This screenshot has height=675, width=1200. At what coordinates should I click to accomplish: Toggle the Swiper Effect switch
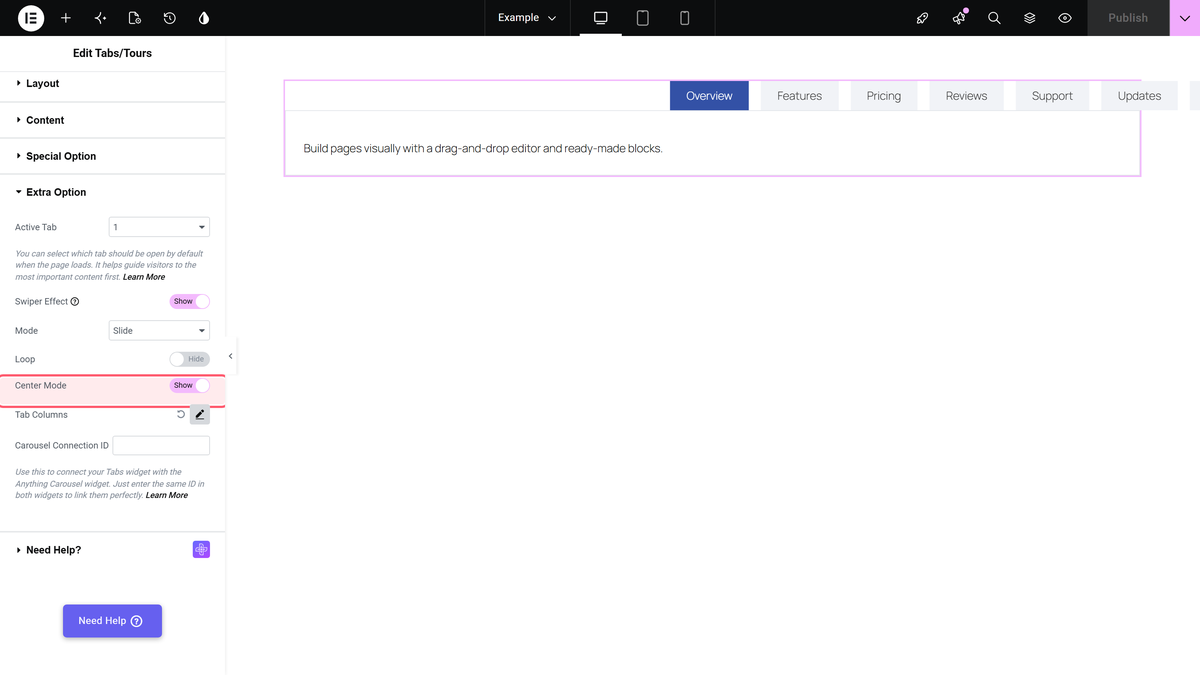[190, 301]
